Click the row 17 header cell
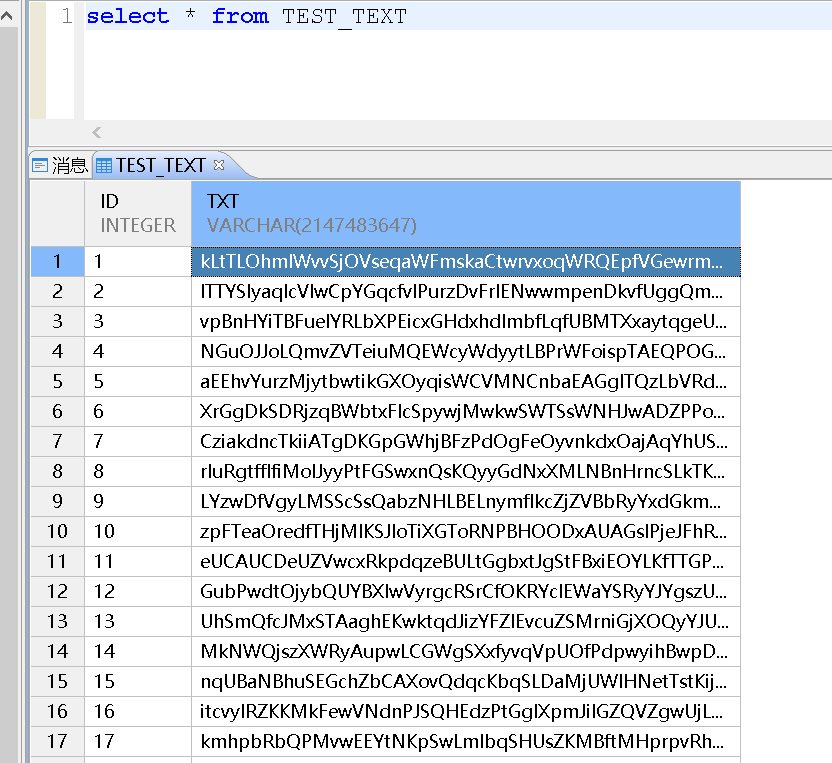This screenshot has width=832, height=763. point(57,742)
